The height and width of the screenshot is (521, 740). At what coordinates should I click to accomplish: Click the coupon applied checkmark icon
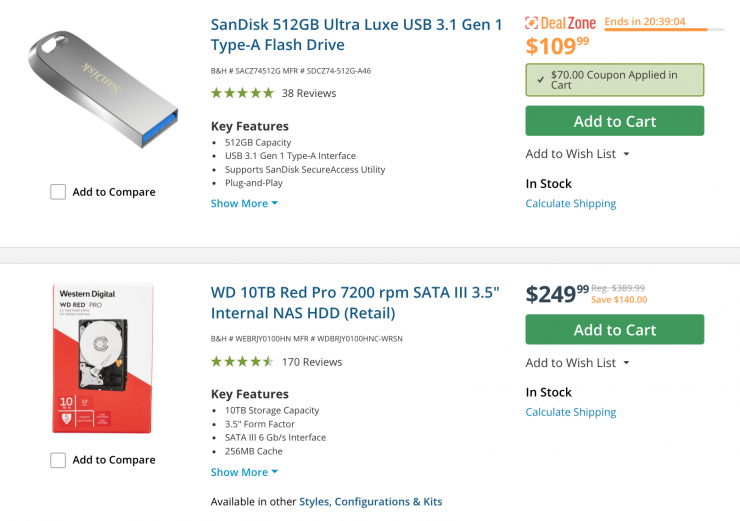tap(540, 80)
